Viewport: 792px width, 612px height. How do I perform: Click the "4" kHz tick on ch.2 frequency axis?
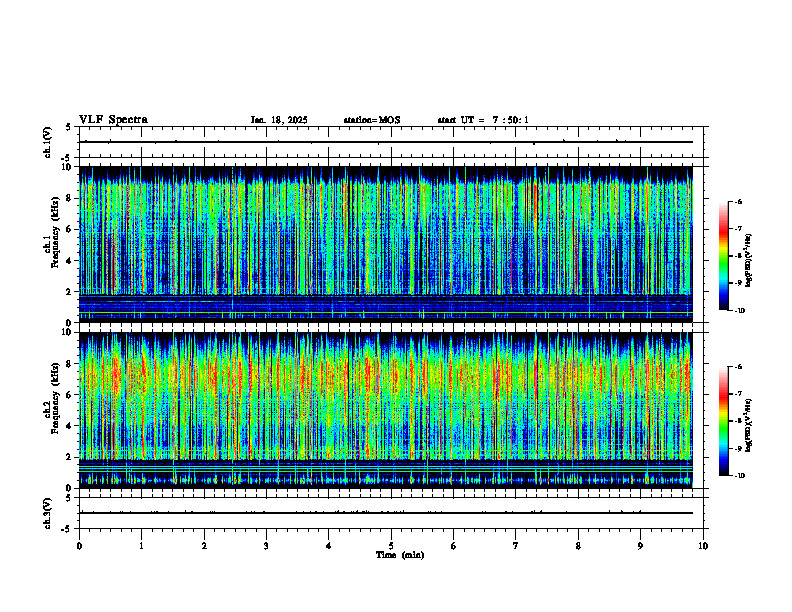point(70,426)
